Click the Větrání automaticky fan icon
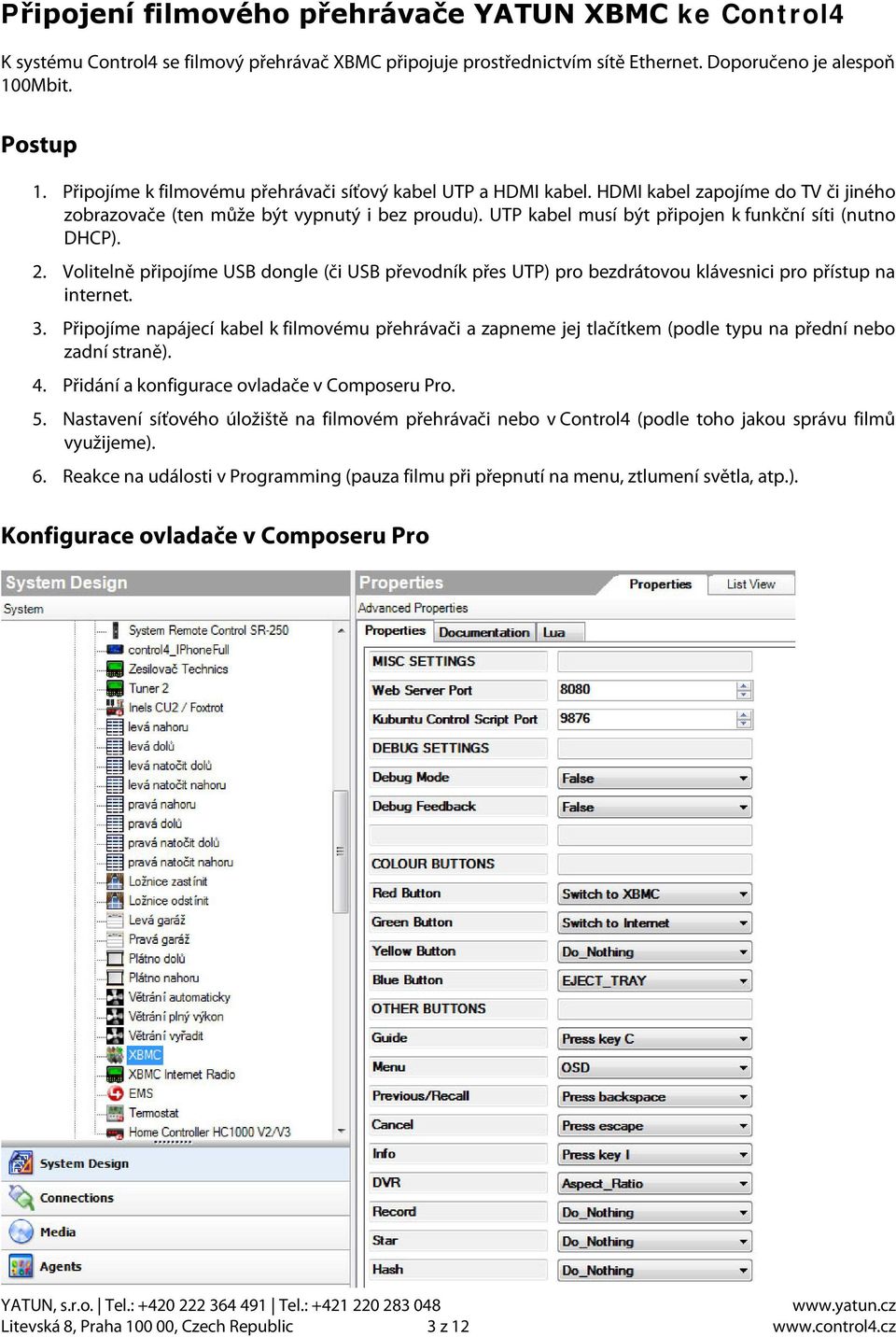 point(115,997)
